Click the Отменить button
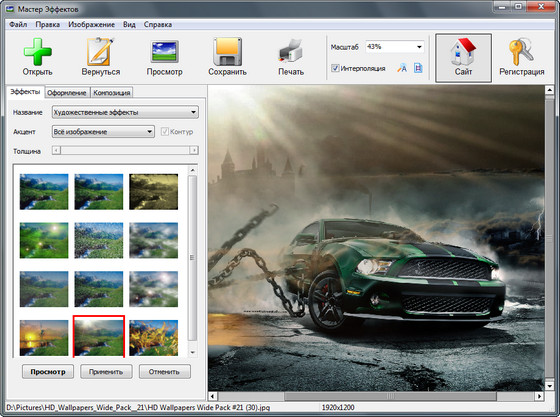The height and width of the screenshot is (417, 560). [x=164, y=372]
